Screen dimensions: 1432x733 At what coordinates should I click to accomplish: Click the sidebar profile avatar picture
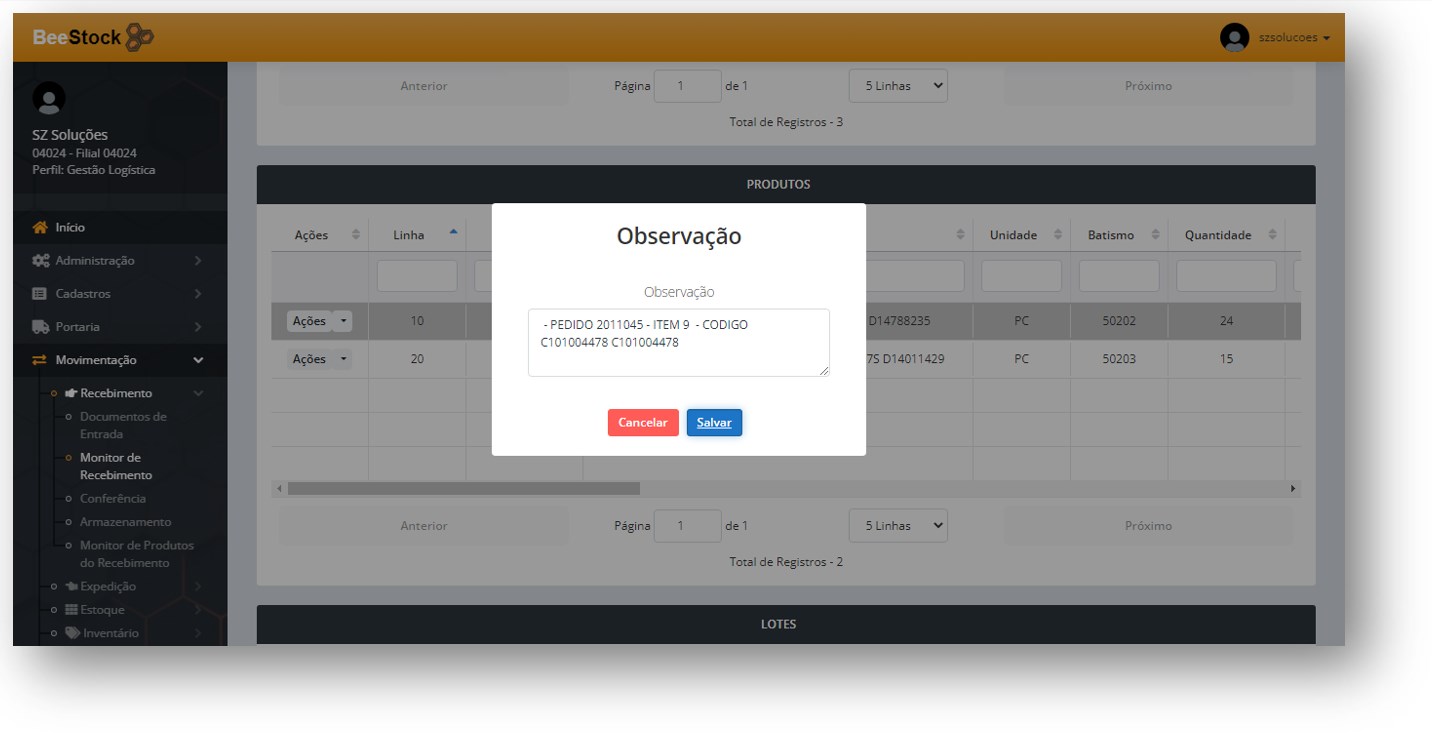coord(49,98)
